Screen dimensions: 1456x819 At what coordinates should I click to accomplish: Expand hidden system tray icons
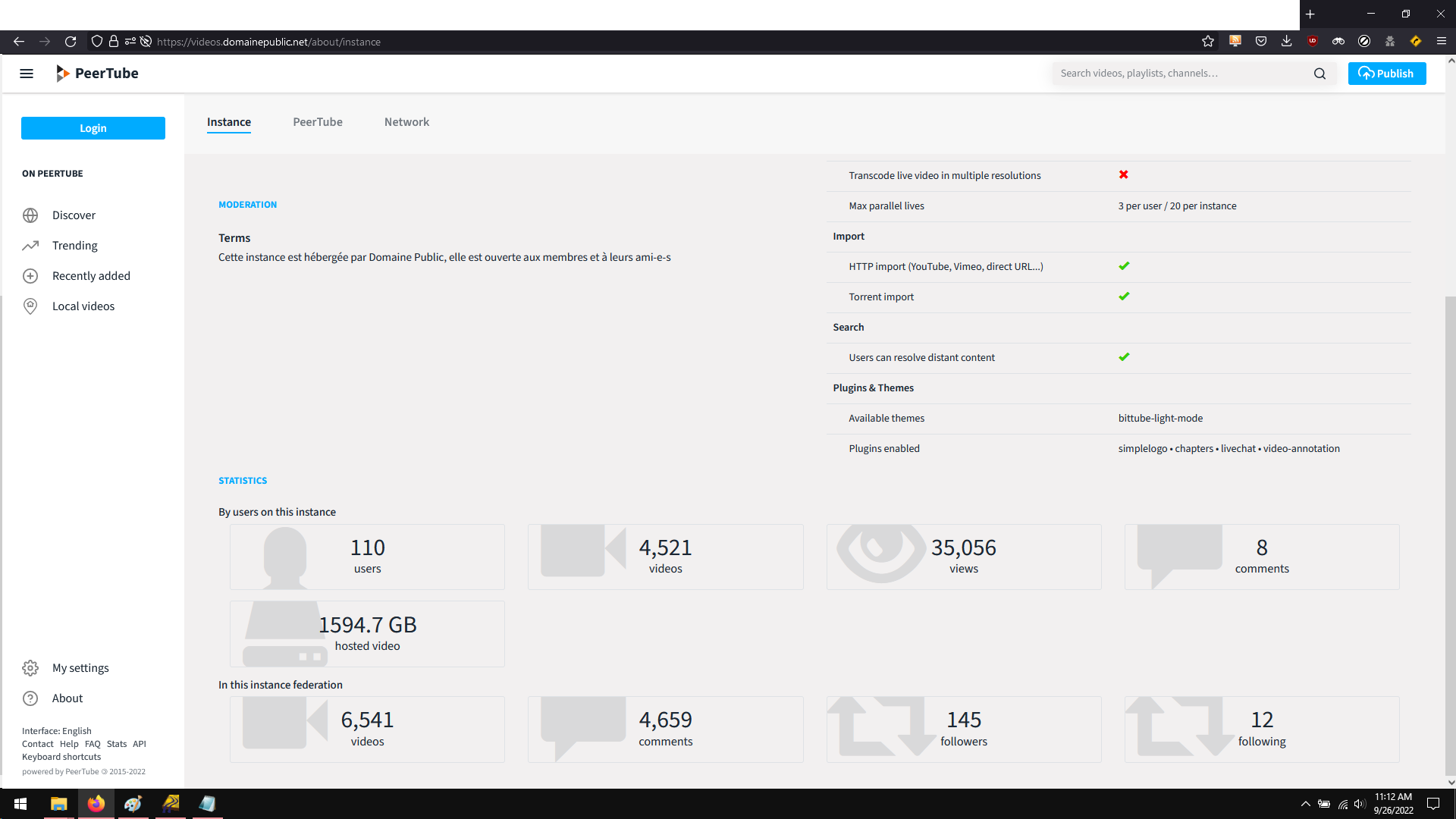[x=1307, y=804]
